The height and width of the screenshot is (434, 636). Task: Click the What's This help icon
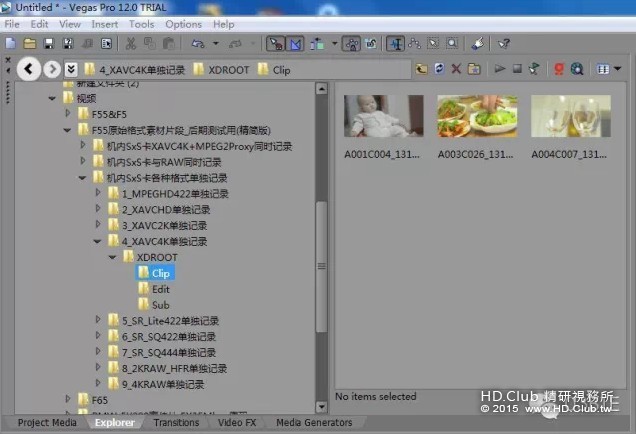pyautogui.click(x=504, y=43)
